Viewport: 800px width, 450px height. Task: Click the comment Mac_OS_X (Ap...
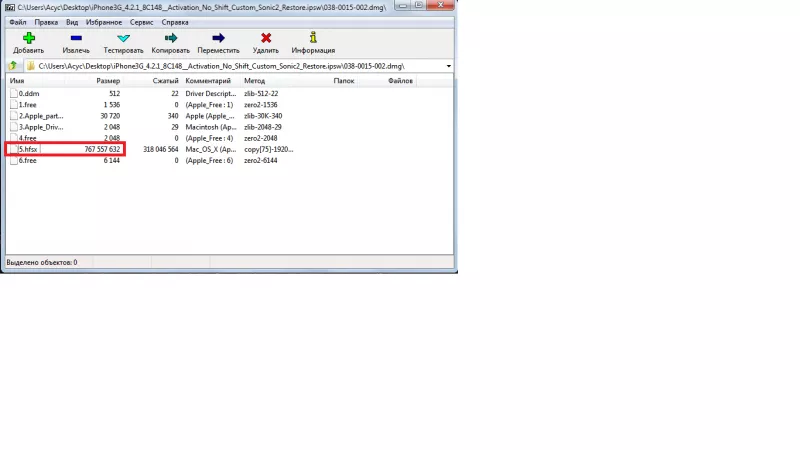click(211, 149)
